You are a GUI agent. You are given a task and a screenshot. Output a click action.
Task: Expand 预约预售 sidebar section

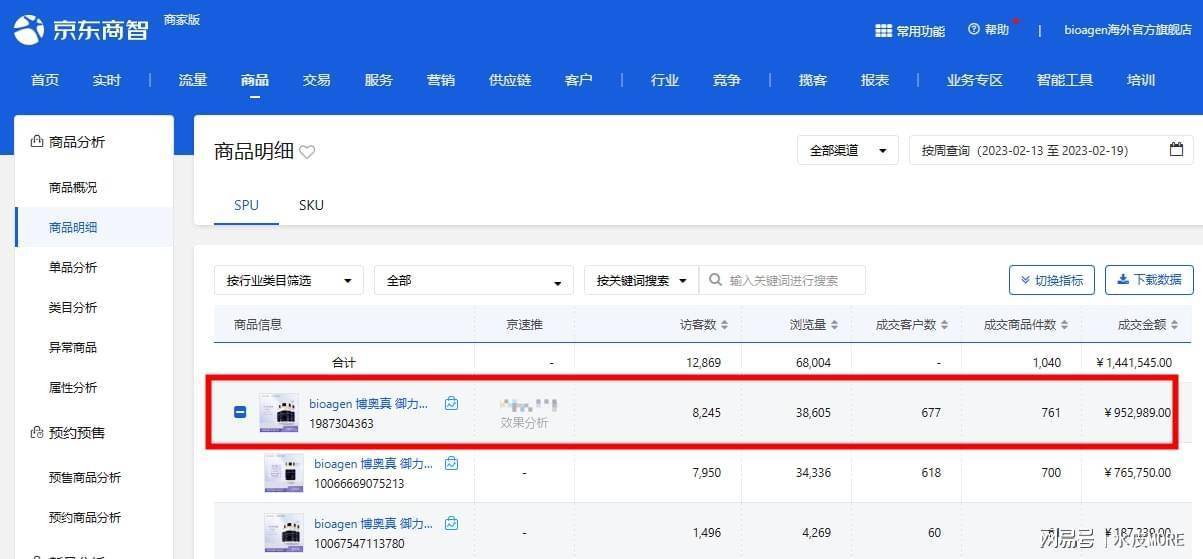point(68,433)
